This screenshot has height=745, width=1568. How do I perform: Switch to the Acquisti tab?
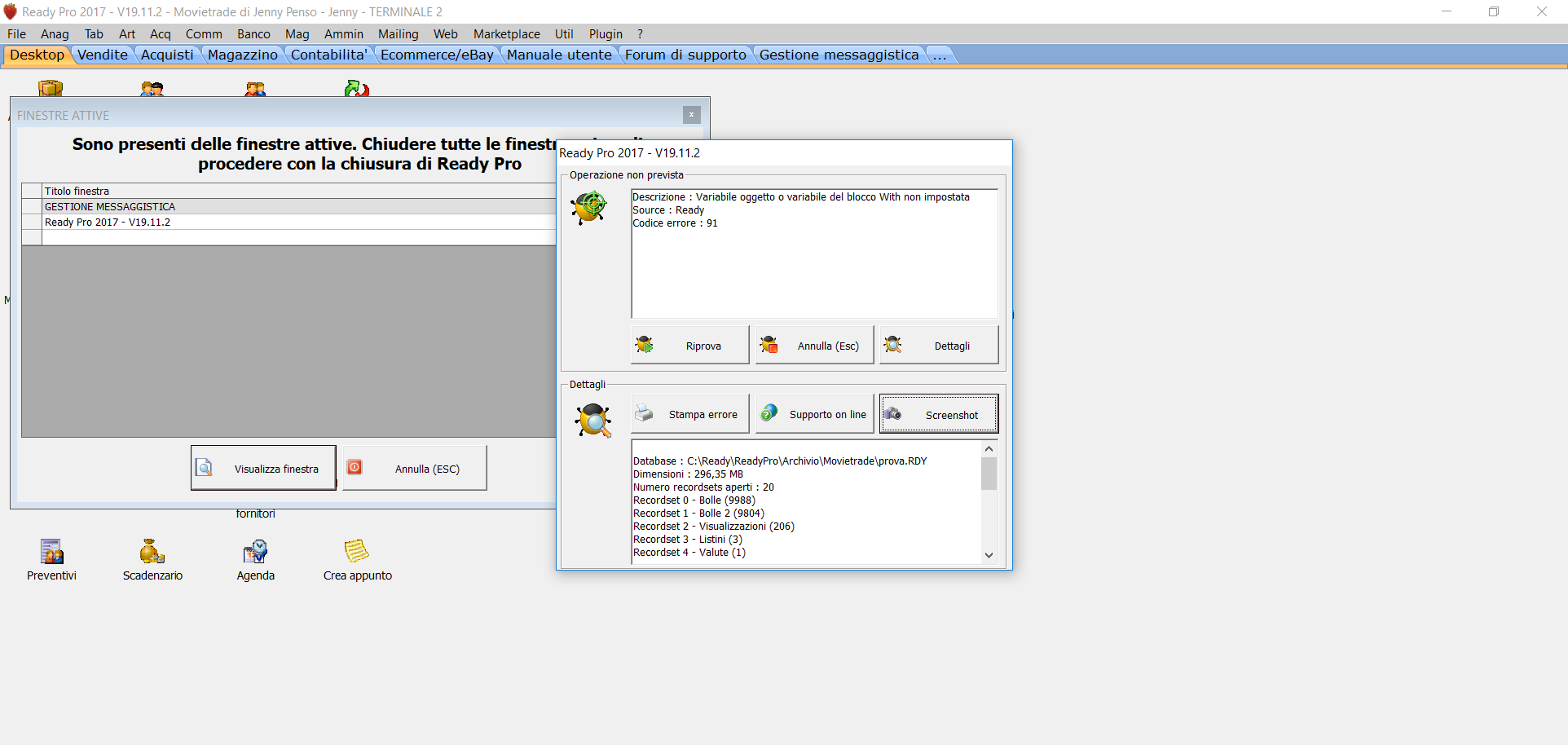167,55
